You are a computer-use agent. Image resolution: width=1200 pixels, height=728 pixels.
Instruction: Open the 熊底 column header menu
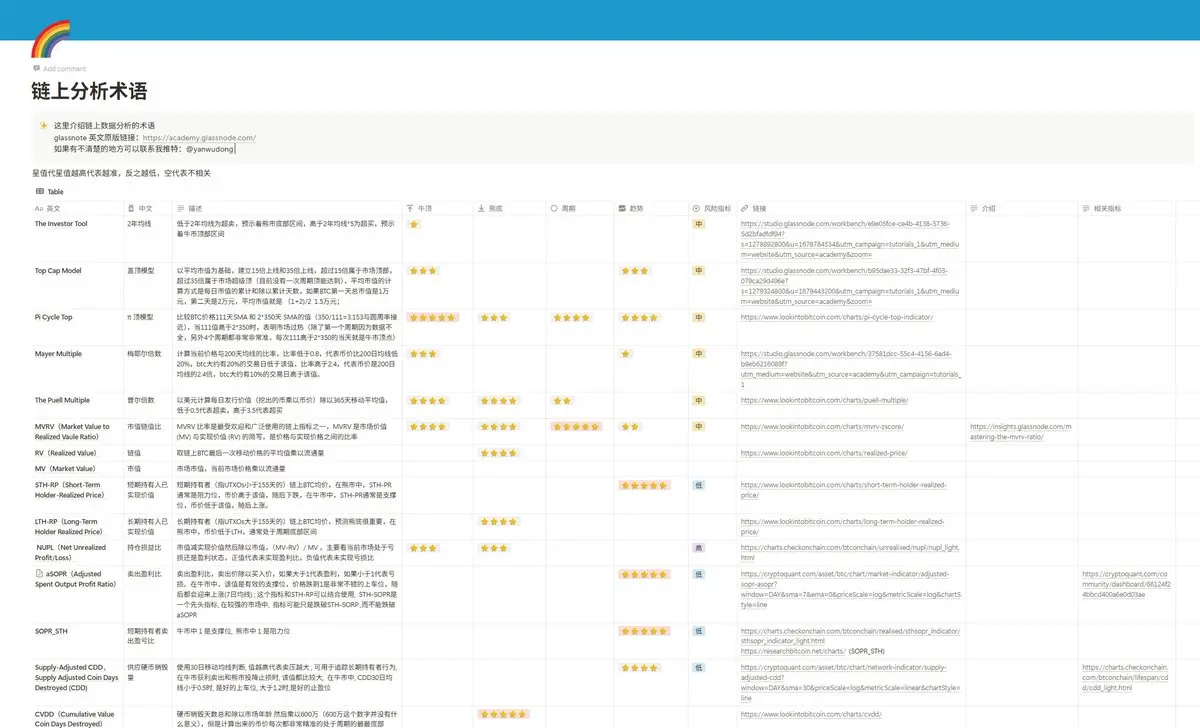point(508,208)
